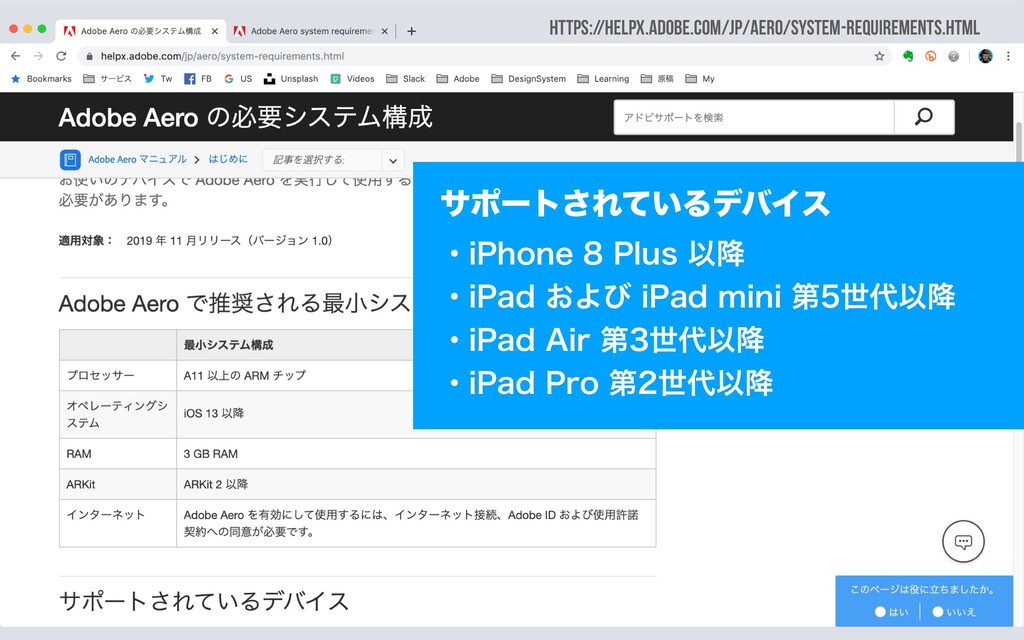Viewport: 1024px width, 640px height.
Task: Open the FB Facebook bookmark
Action: (198, 79)
